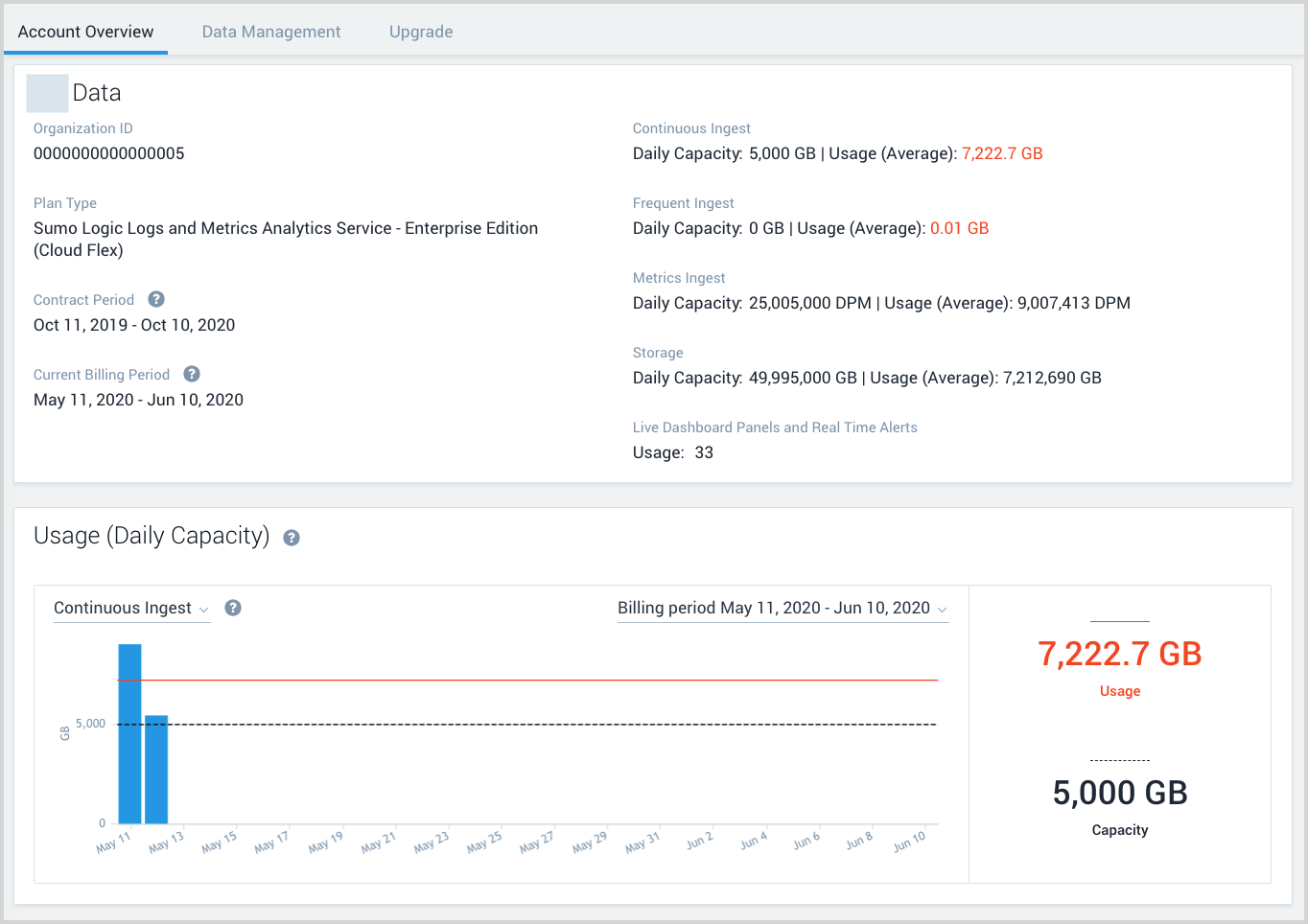Select the Account Overview tab

tap(85, 32)
